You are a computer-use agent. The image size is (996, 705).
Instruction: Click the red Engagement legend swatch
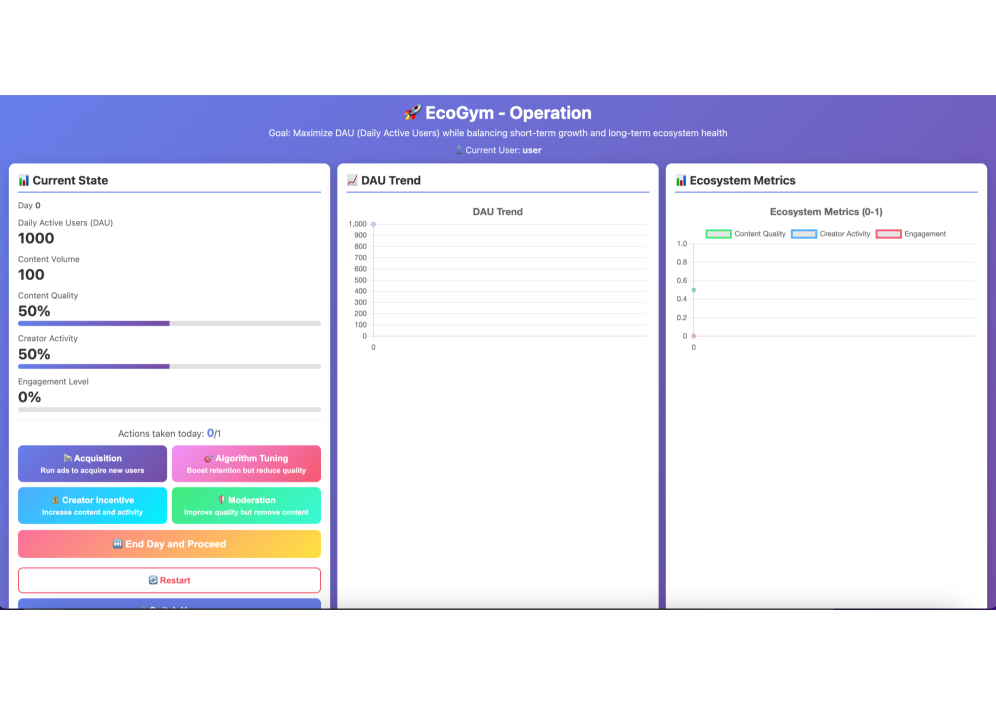[888, 234]
